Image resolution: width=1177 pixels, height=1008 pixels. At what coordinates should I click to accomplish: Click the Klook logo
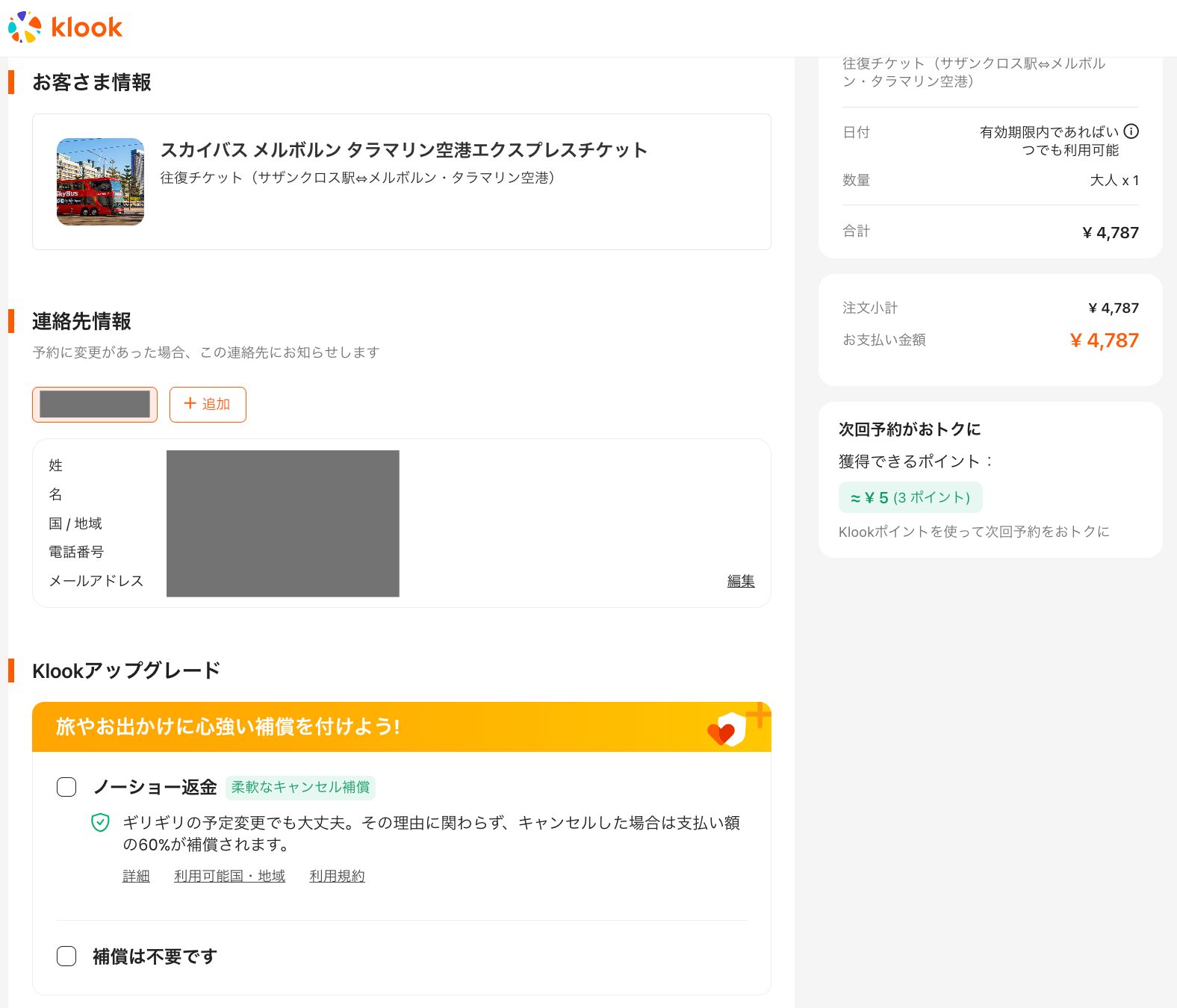(x=65, y=27)
